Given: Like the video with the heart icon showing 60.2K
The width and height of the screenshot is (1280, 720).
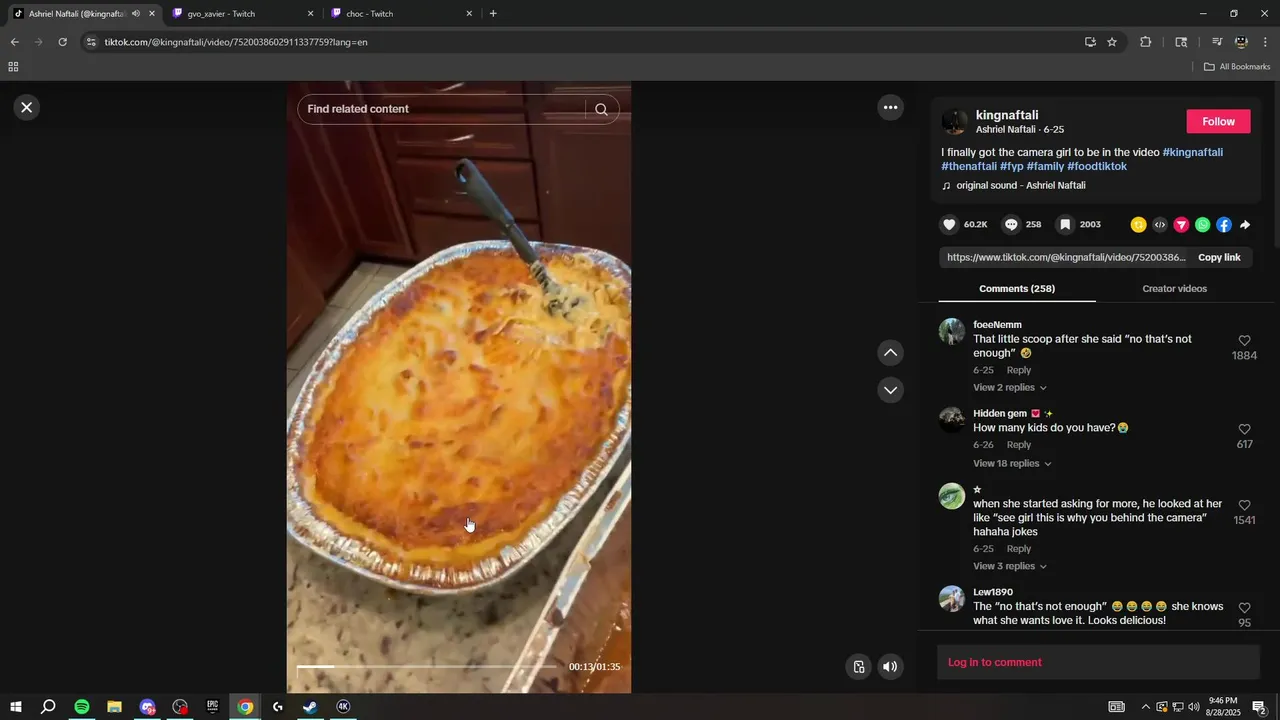Looking at the screenshot, I should 950,225.
